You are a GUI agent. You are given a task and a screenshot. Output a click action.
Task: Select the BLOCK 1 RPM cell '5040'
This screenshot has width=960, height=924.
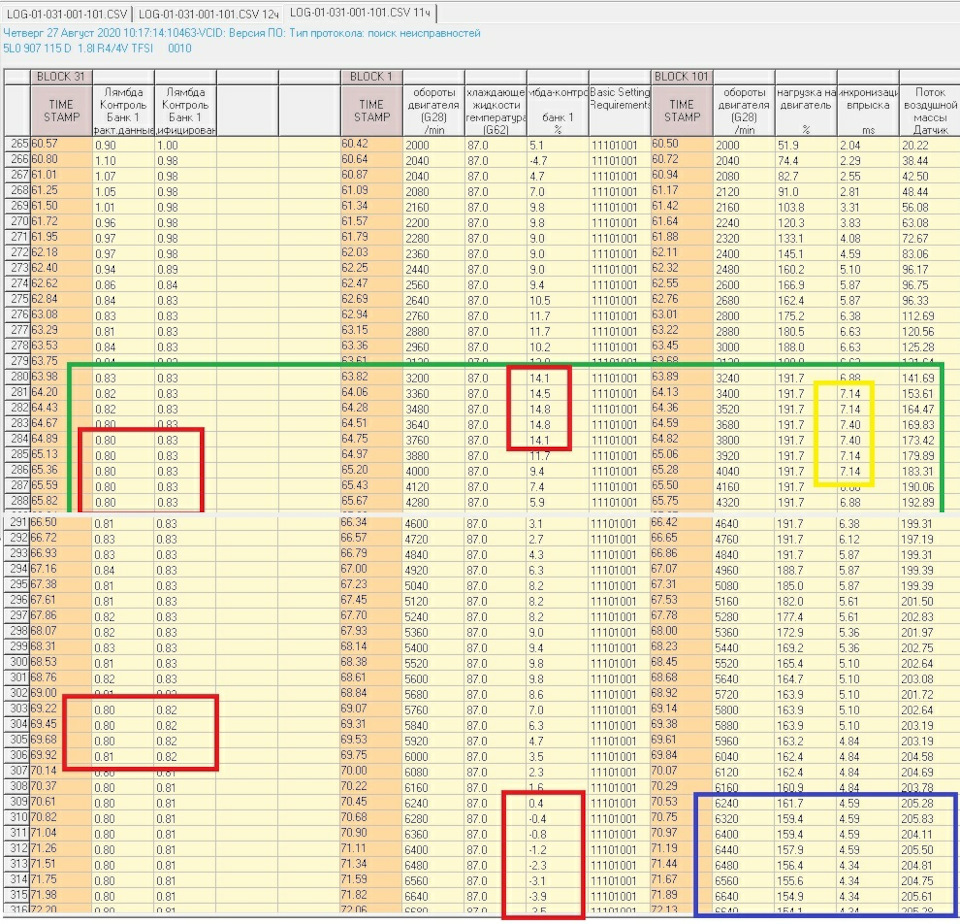(x=433, y=586)
